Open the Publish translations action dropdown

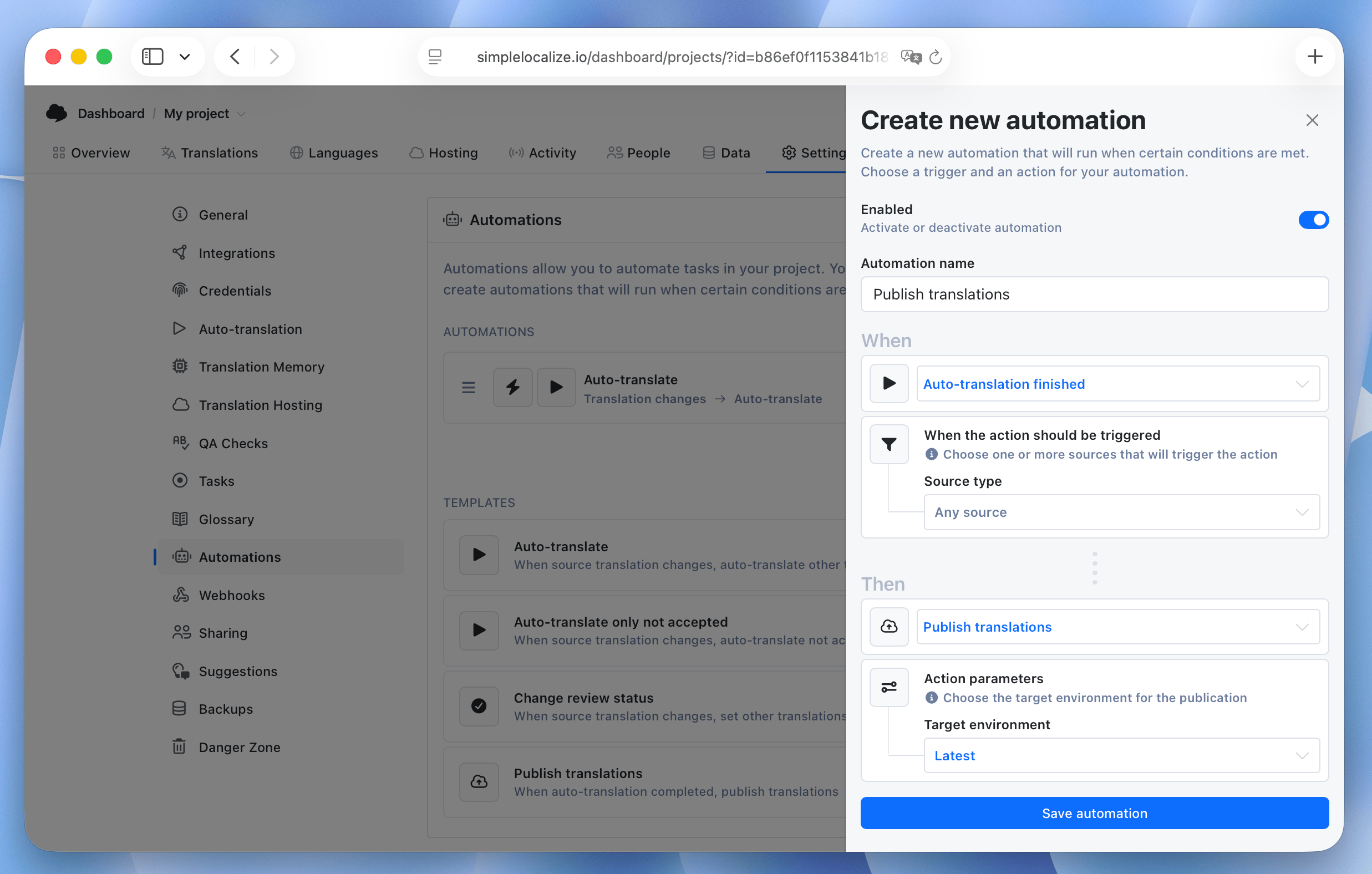[1118, 627]
